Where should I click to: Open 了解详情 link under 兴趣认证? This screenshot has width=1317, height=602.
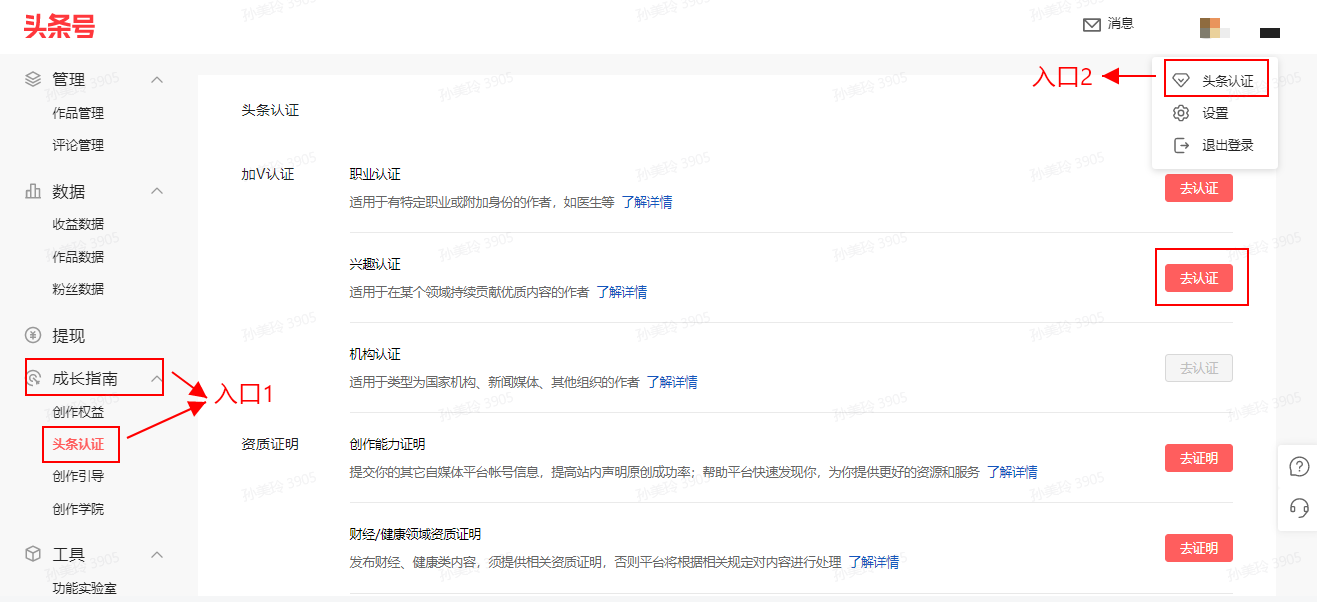[x=622, y=292]
